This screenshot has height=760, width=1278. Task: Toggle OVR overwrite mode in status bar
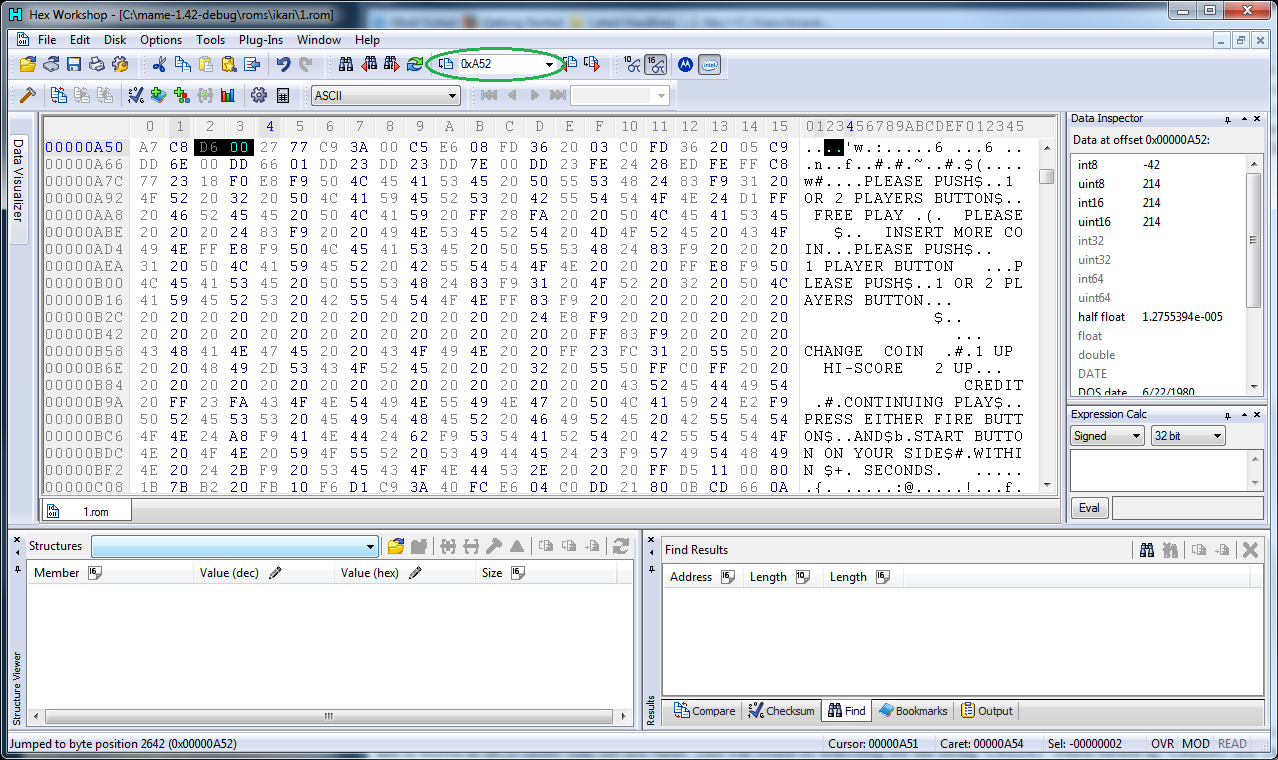pyautogui.click(x=1163, y=744)
